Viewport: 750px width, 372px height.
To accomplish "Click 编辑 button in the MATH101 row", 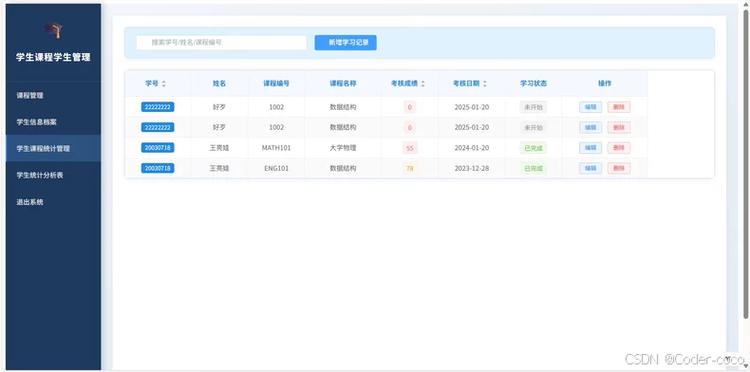I will point(590,148).
